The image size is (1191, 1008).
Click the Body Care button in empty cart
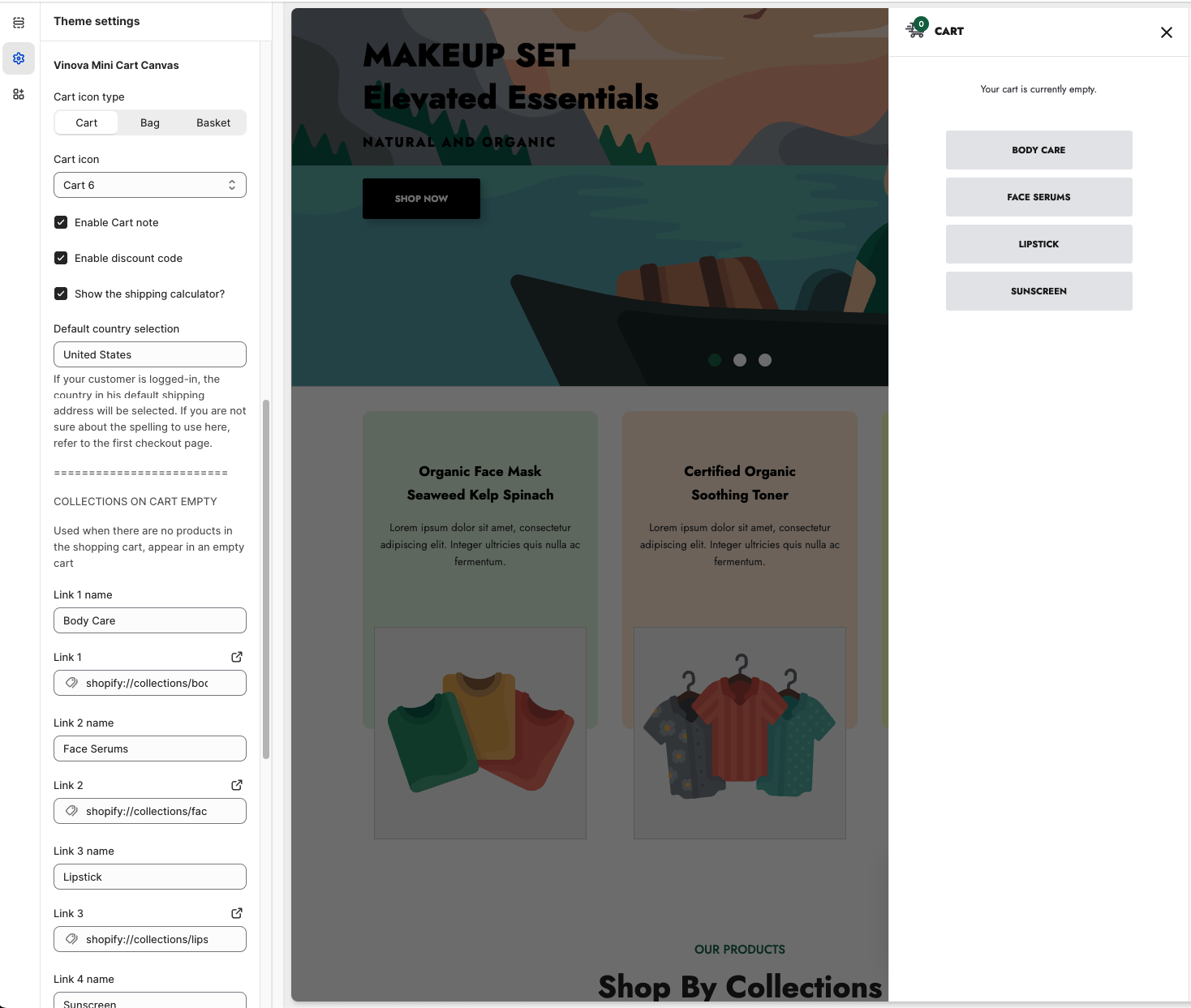(x=1038, y=150)
